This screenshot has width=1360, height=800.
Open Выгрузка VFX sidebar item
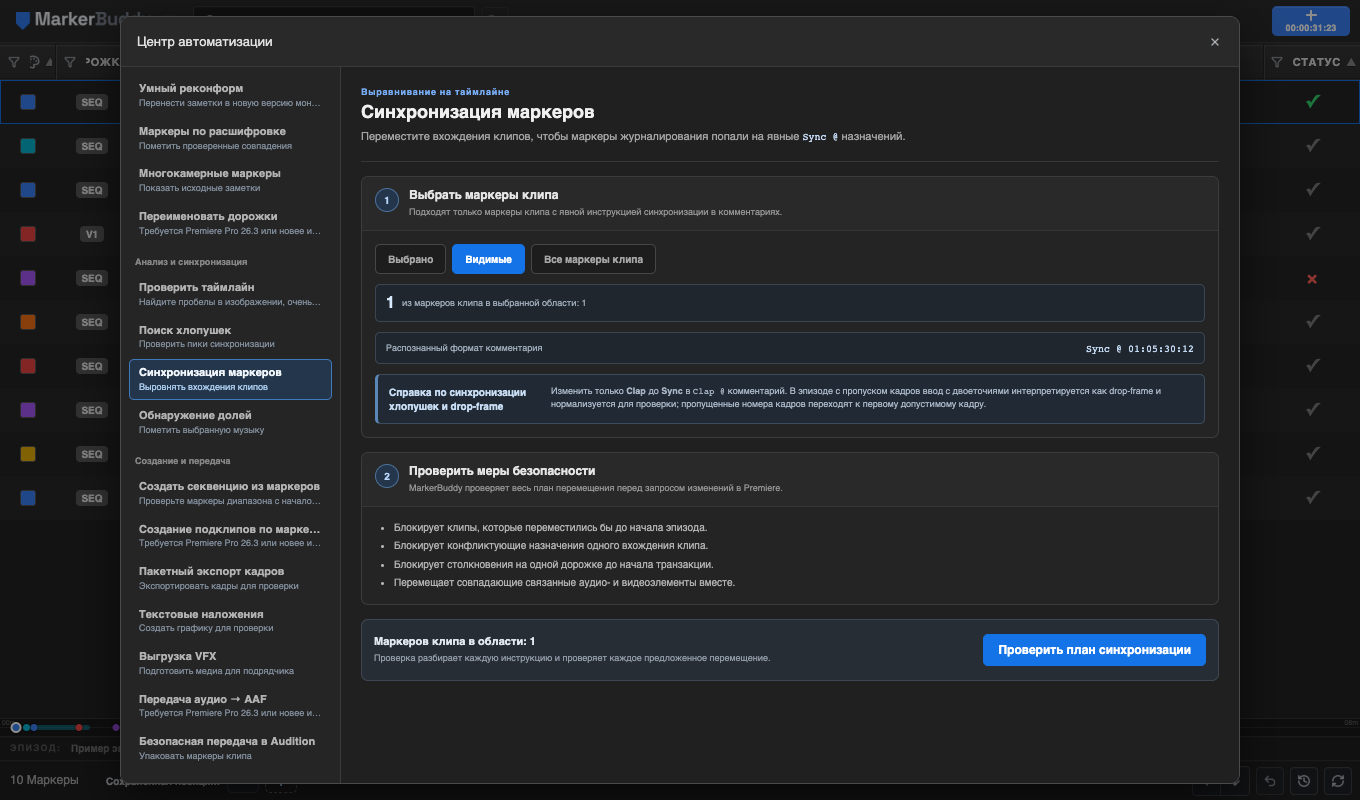pos(230,662)
